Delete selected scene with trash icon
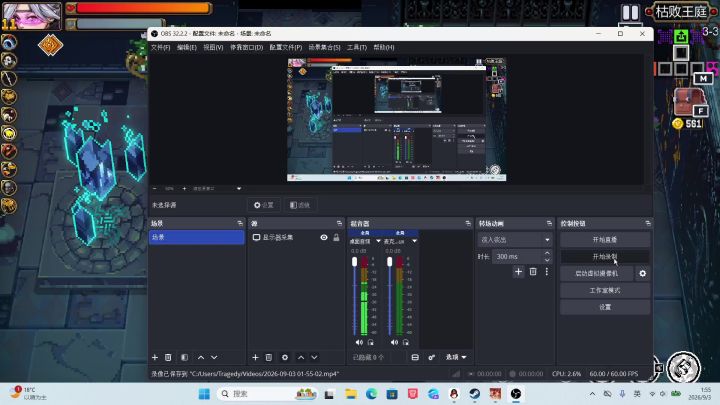This screenshot has height=405, width=720. click(x=168, y=357)
